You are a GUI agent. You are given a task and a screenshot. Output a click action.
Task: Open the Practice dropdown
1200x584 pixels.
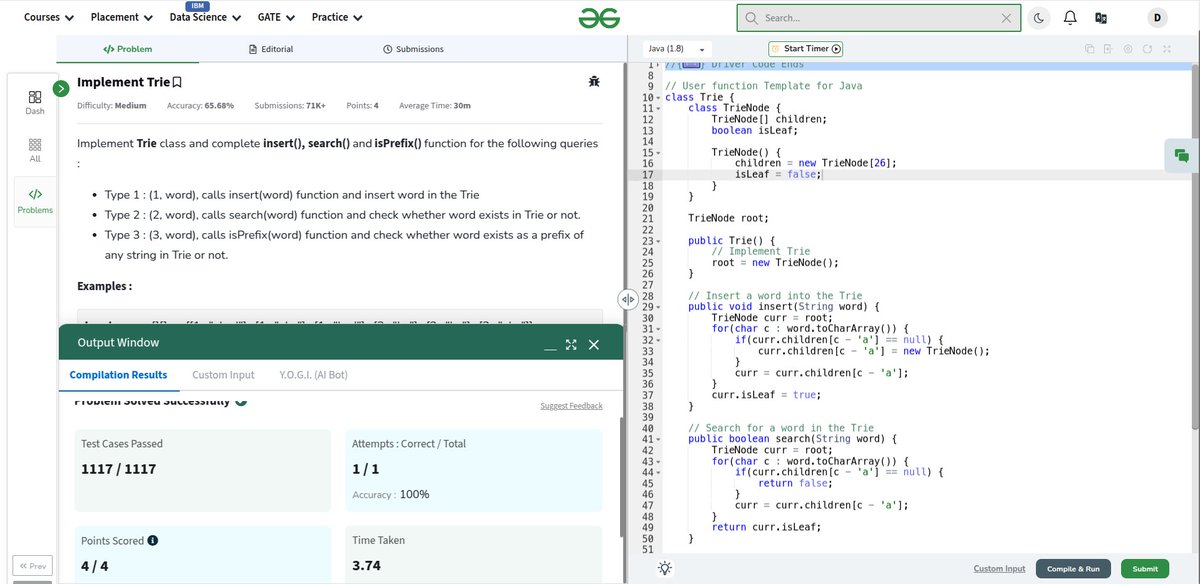pos(337,17)
